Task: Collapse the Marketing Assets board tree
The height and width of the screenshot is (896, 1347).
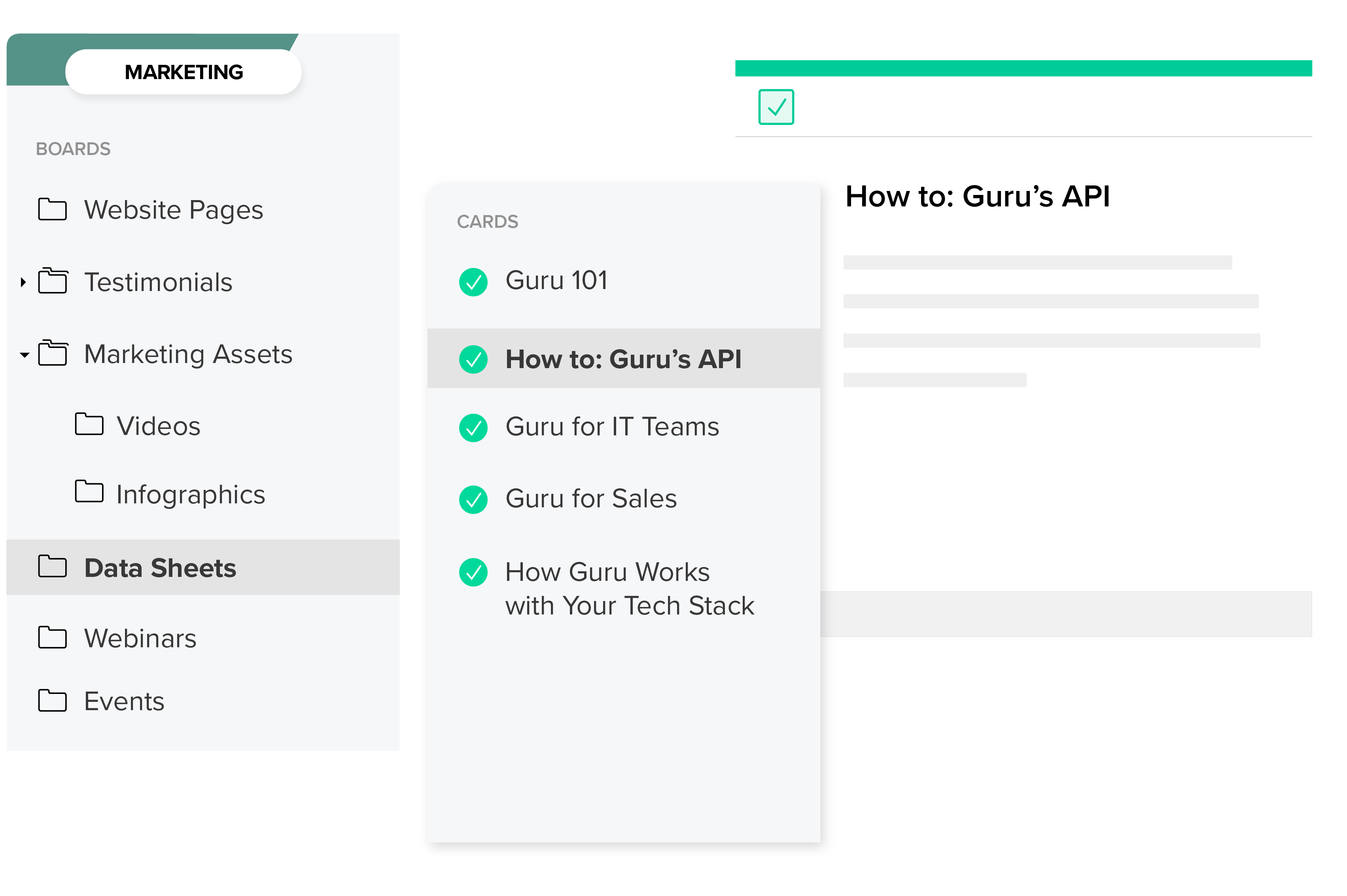Action: click(24, 355)
